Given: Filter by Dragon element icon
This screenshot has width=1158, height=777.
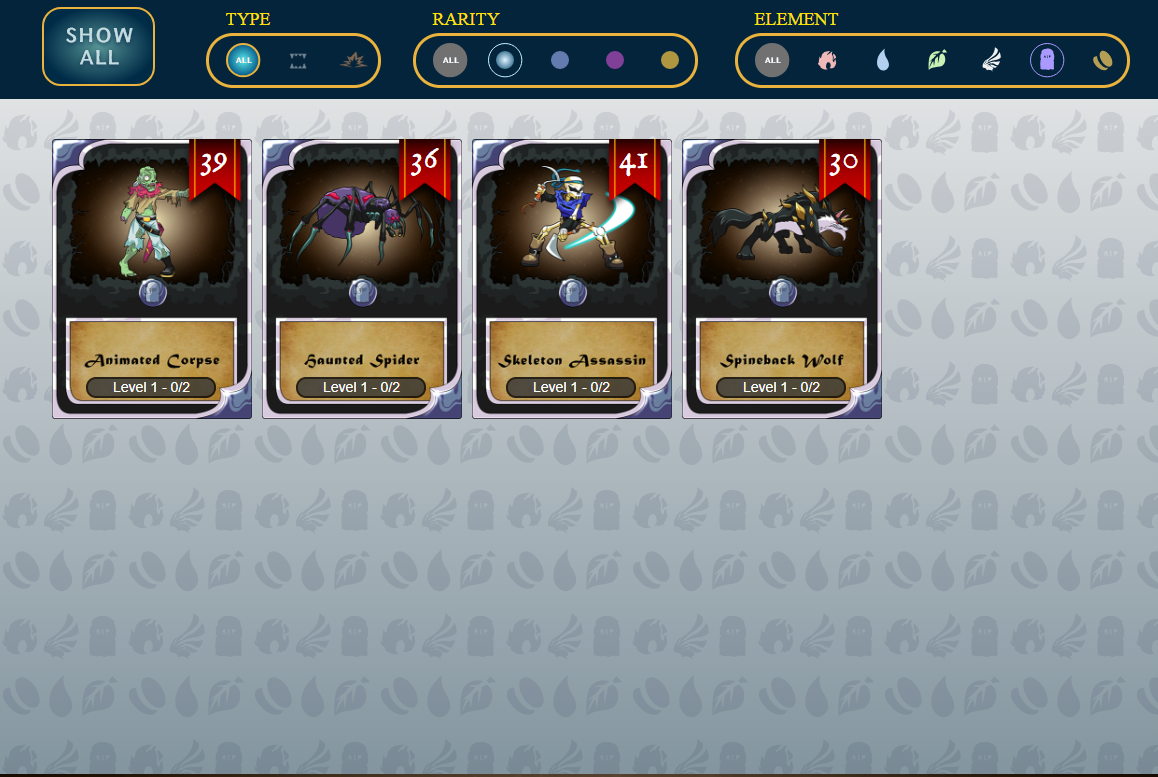Looking at the screenshot, I should (1102, 61).
